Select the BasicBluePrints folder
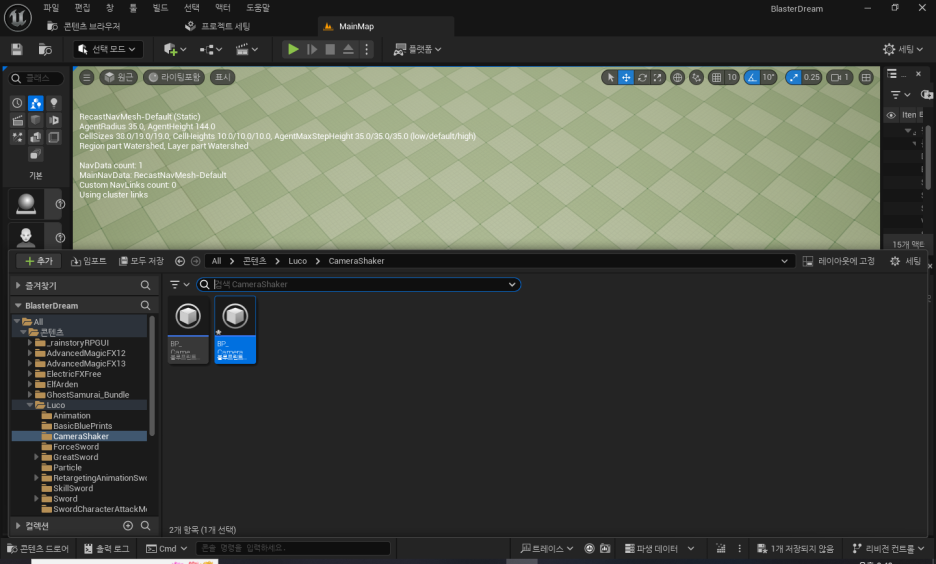 point(82,426)
